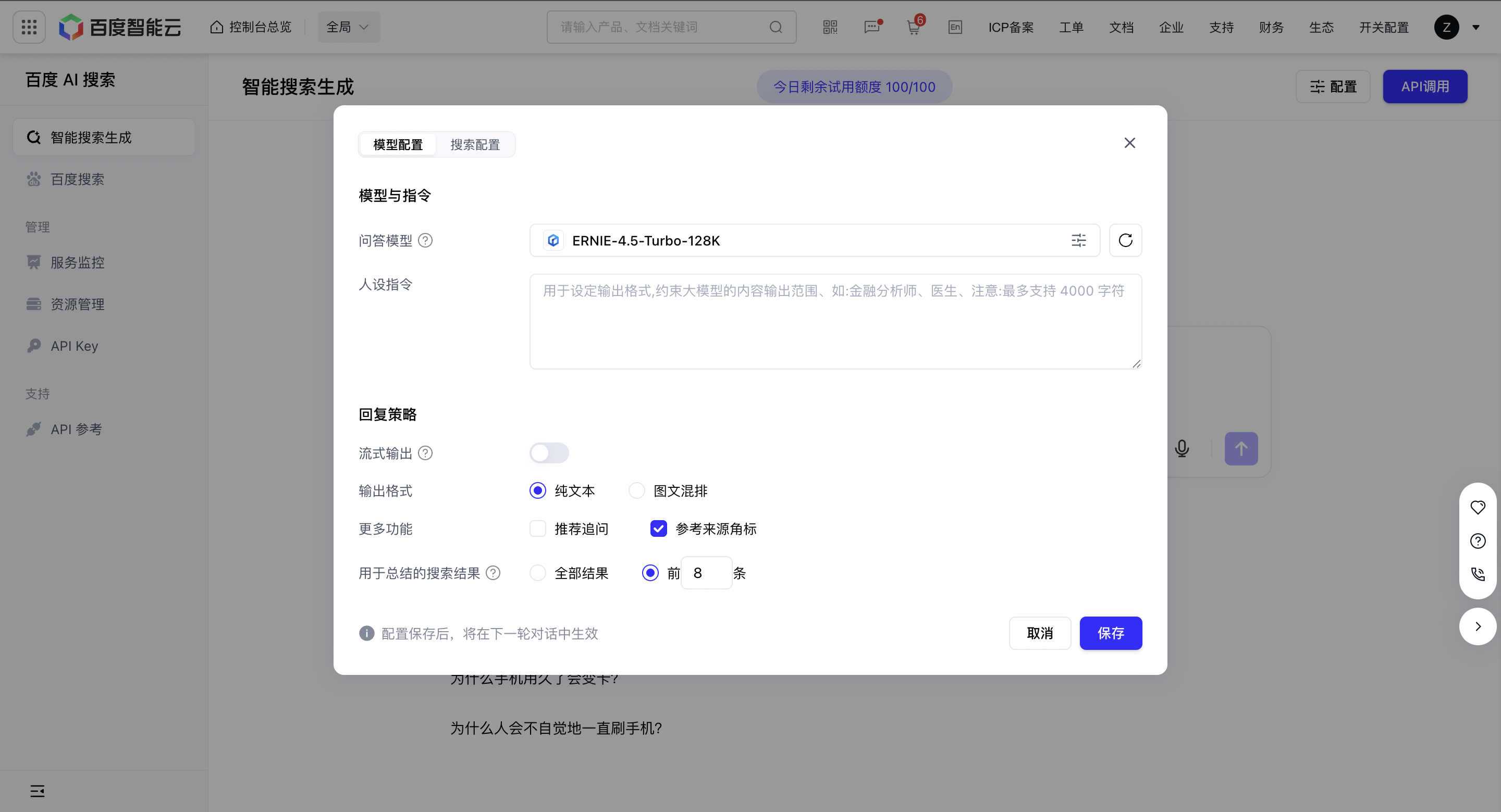Screen dimensions: 1501x812
Task: Switch language via the En icon
Action: pyautogui.click(x=955, y=28)
